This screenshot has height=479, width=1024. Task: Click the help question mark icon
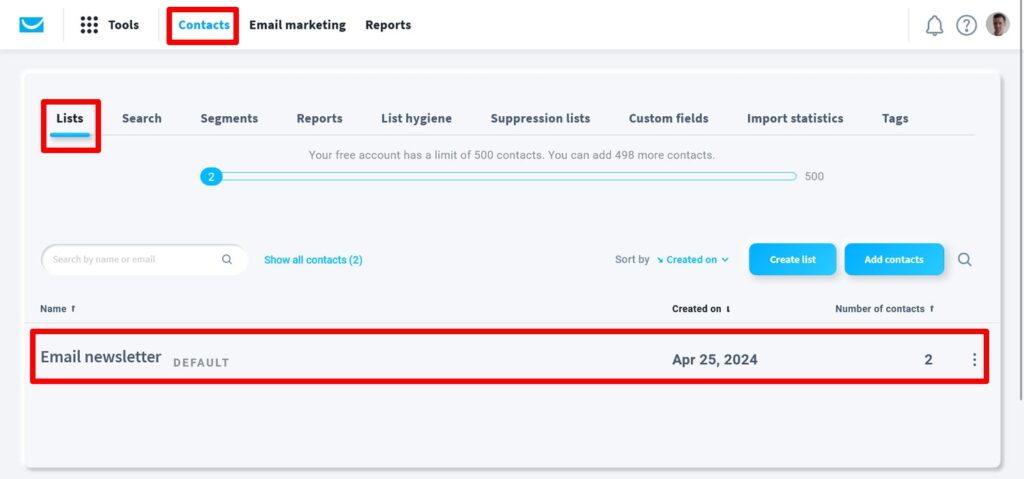(x=966, y=26)
